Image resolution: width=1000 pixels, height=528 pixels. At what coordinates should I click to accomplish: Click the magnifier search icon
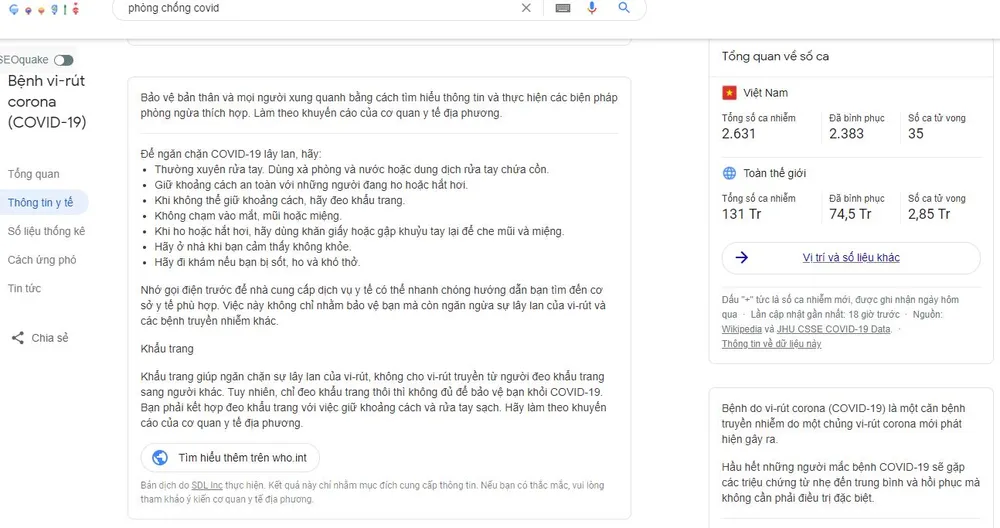coord(624,8)
